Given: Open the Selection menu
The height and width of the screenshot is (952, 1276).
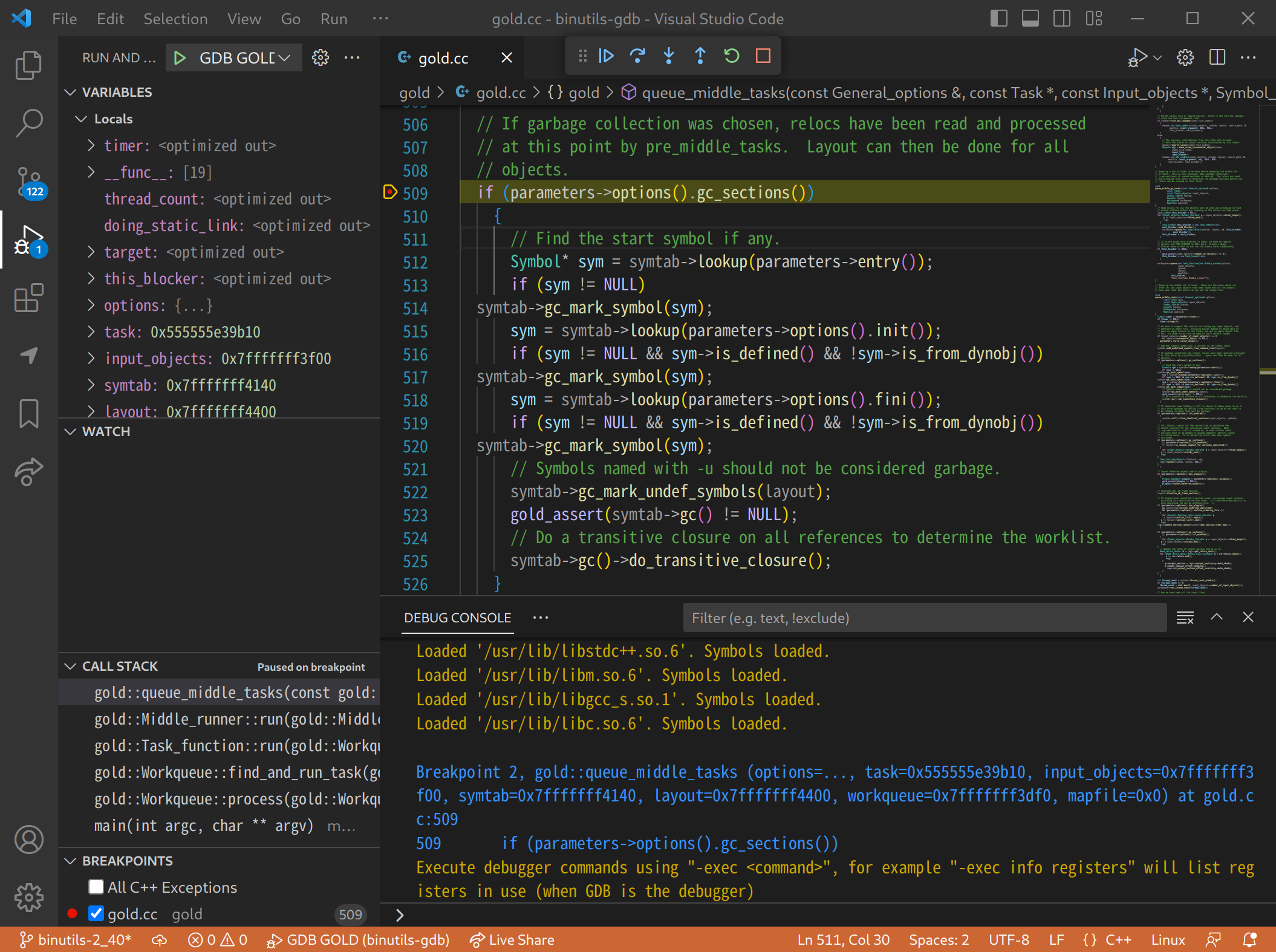Looking at the screenshot, I should pos(175,19).
